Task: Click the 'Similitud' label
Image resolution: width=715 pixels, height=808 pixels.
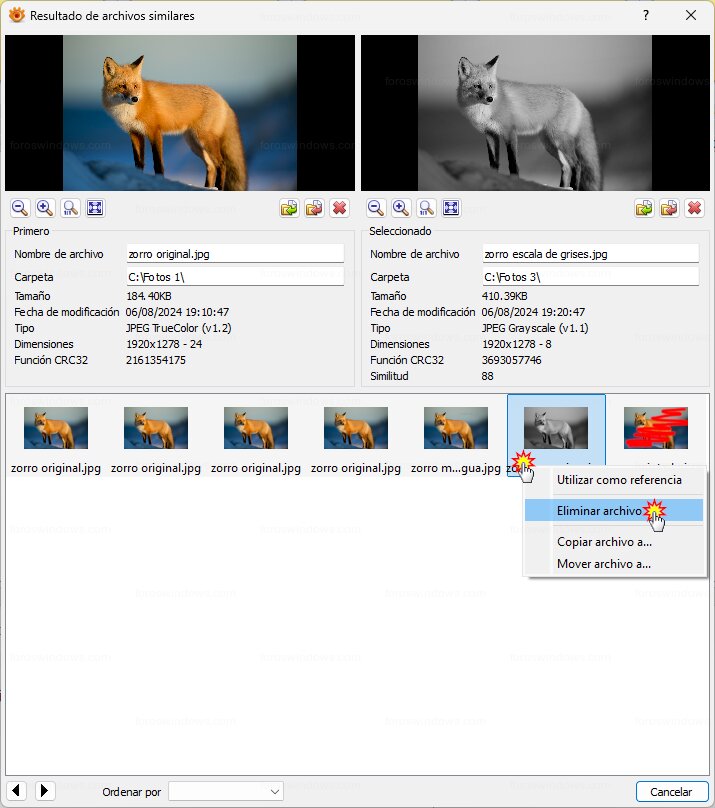Action: click(x=389, y=376)
